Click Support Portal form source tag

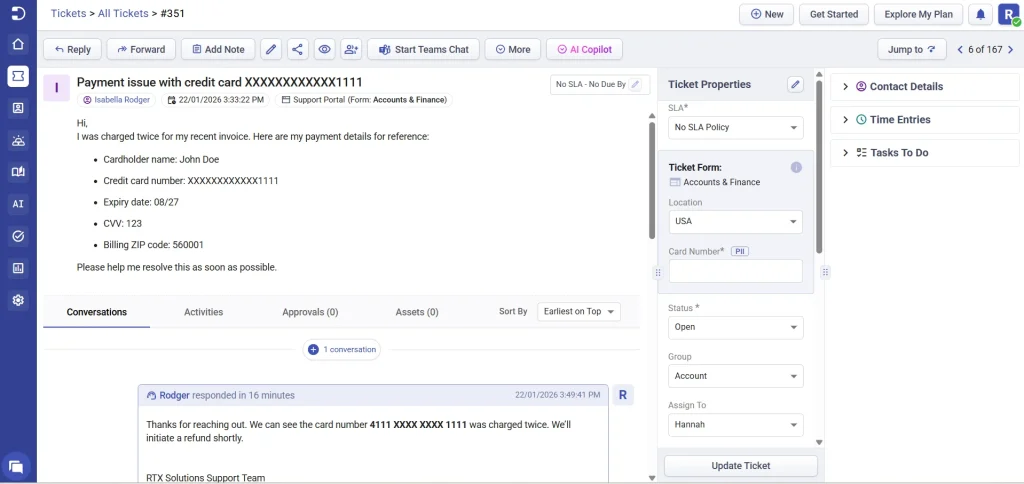(x=364, y=100)
